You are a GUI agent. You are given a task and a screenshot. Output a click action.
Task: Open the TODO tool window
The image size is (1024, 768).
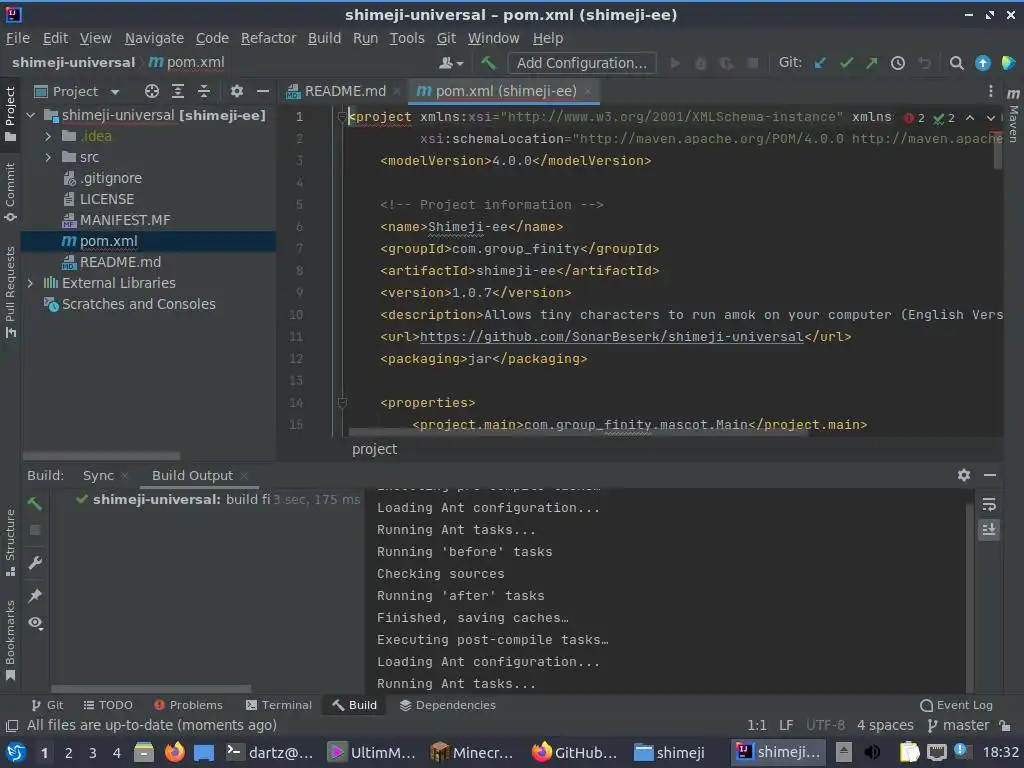click(x=108, y=705)
